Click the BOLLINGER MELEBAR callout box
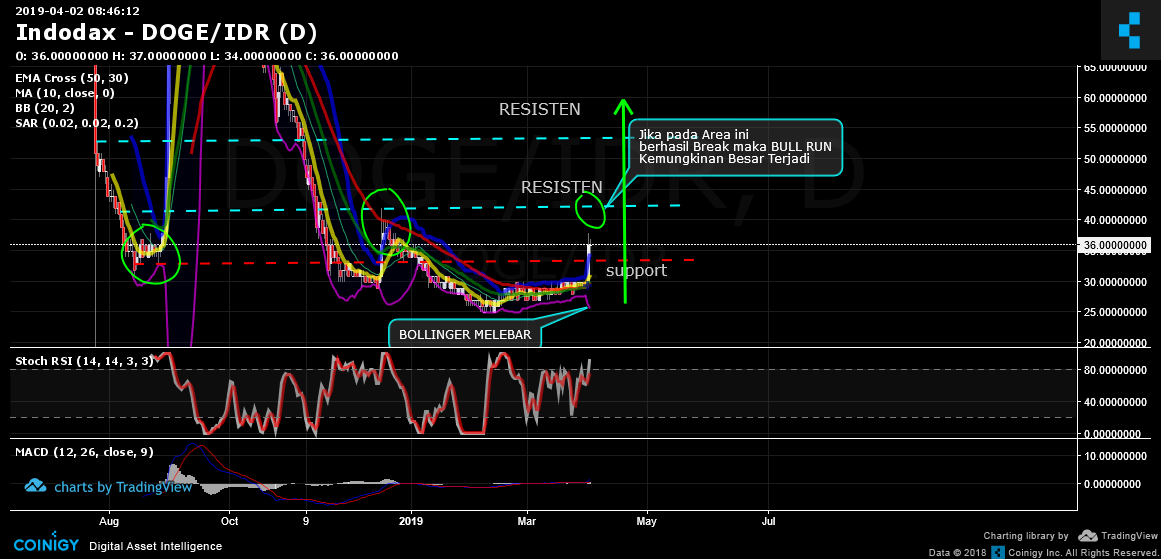Image resolution: width=1161 pixels, height=559 pixels. pyautogui.click(x=465, y=334)
